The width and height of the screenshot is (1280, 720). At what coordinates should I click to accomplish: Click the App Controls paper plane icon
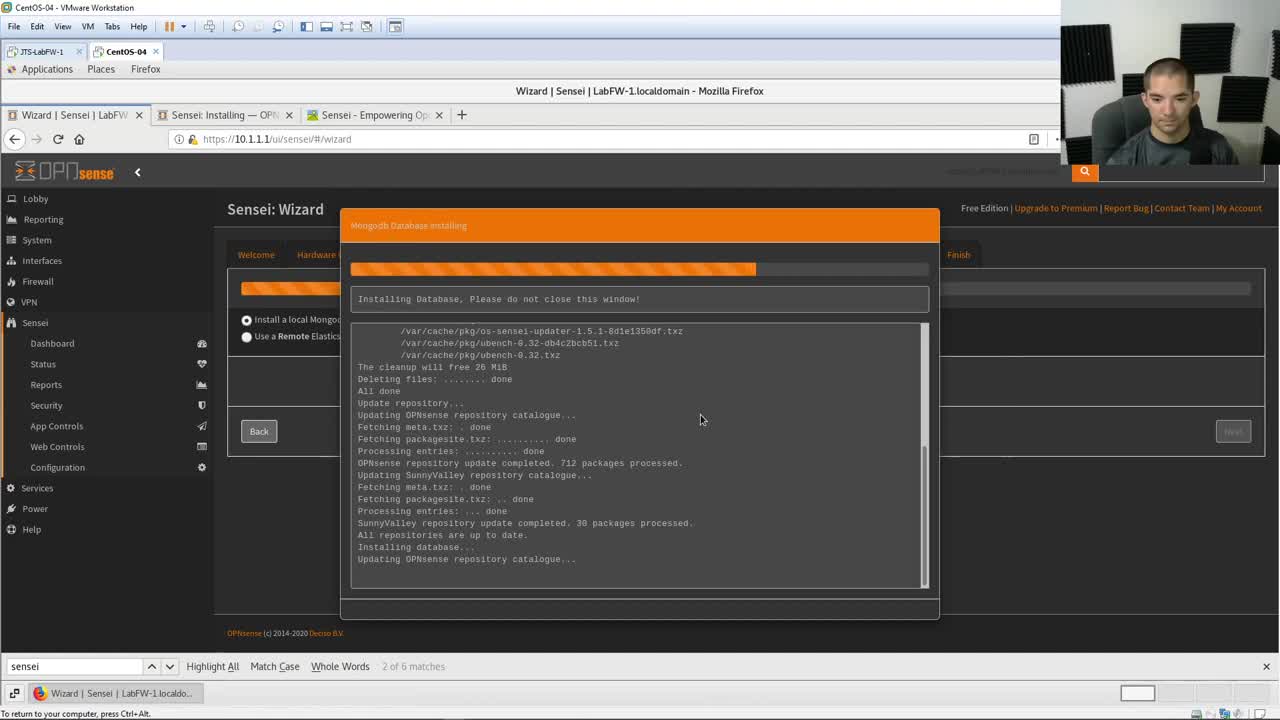(x=201, y=426)
